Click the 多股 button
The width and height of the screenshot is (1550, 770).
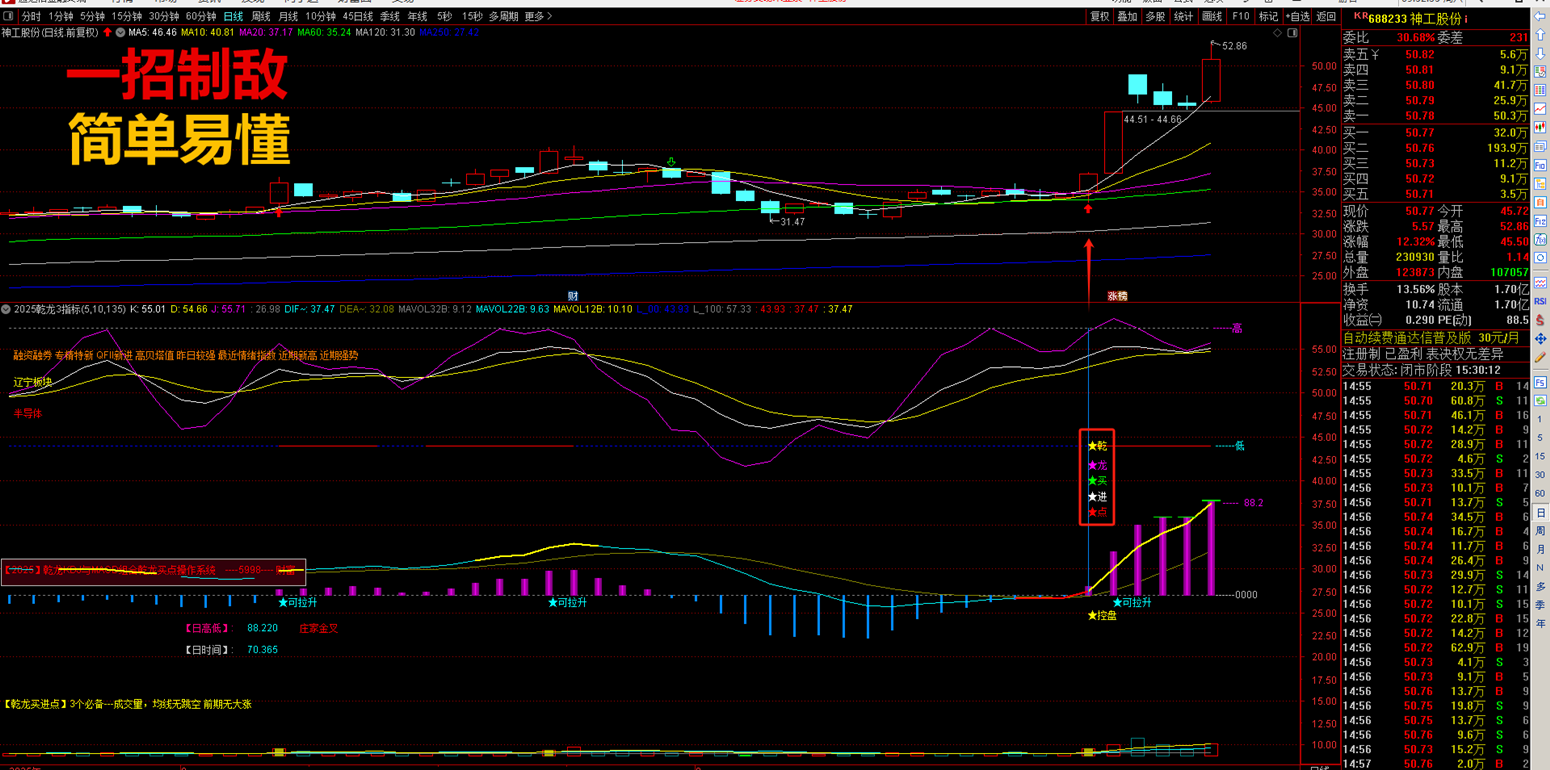click(x=1155, y=16)
